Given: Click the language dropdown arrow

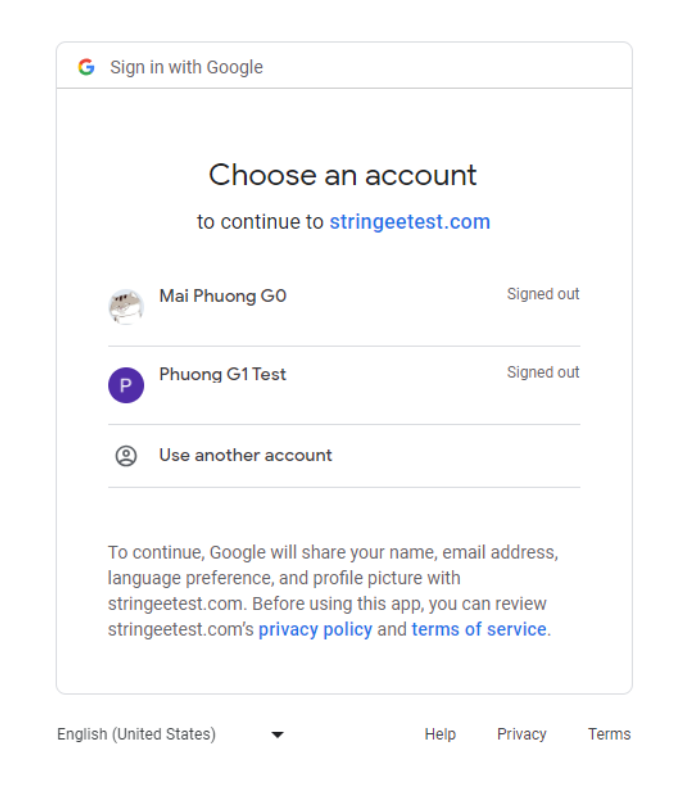Looking at the screenshot, I should pyautogui.click(x=278, y=735).
